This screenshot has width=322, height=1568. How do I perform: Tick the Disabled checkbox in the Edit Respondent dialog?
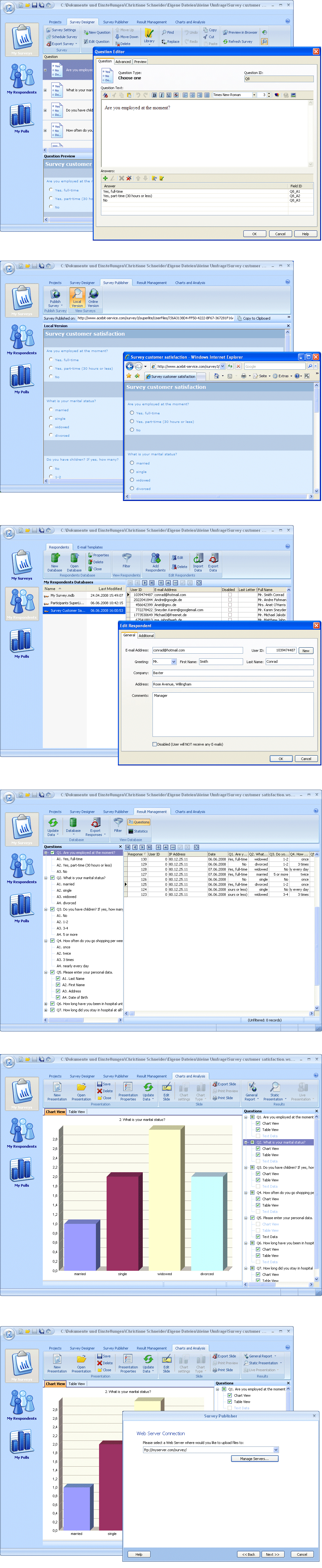(154, 744)
